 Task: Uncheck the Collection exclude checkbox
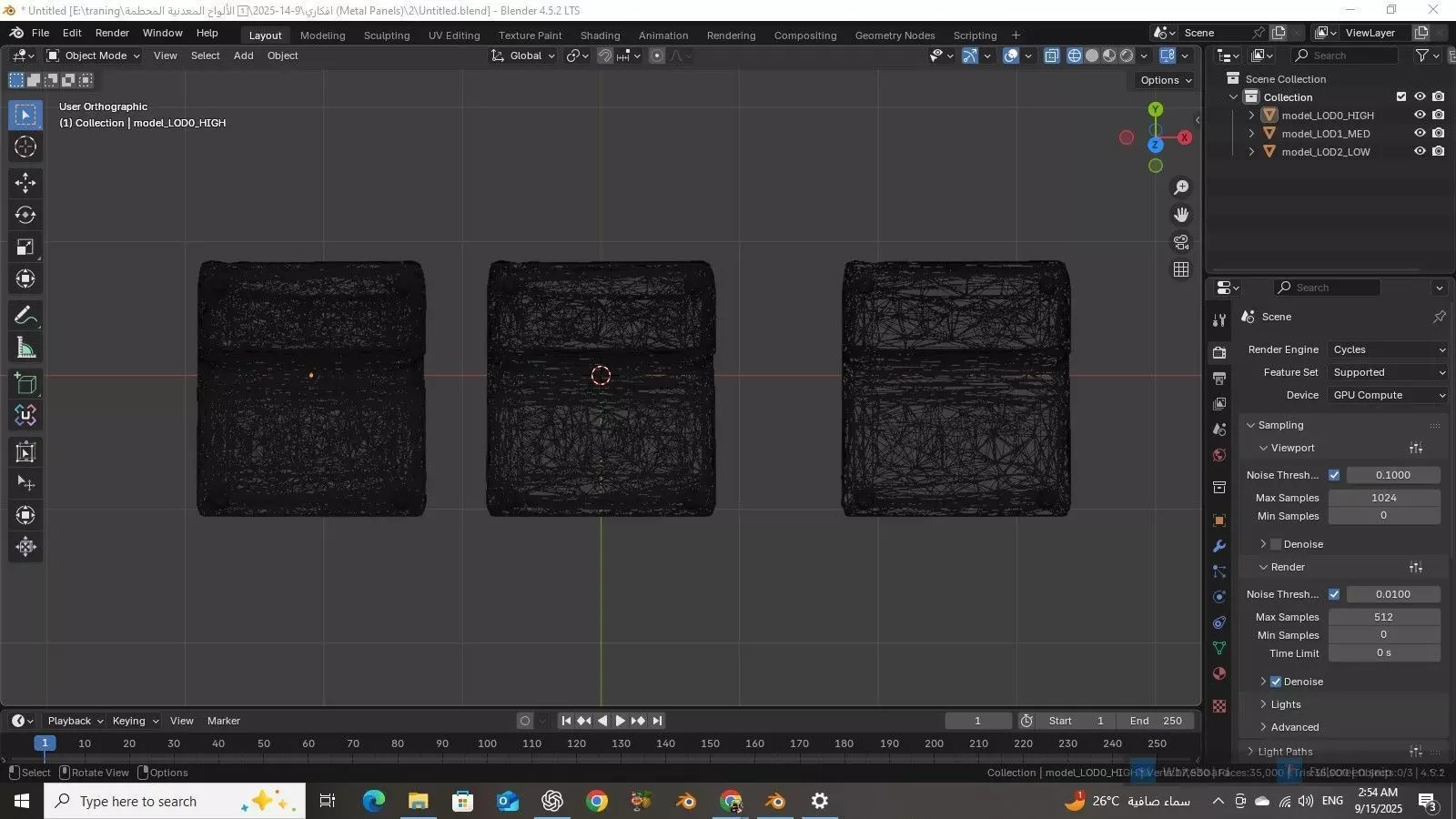tap(1401, 96)
